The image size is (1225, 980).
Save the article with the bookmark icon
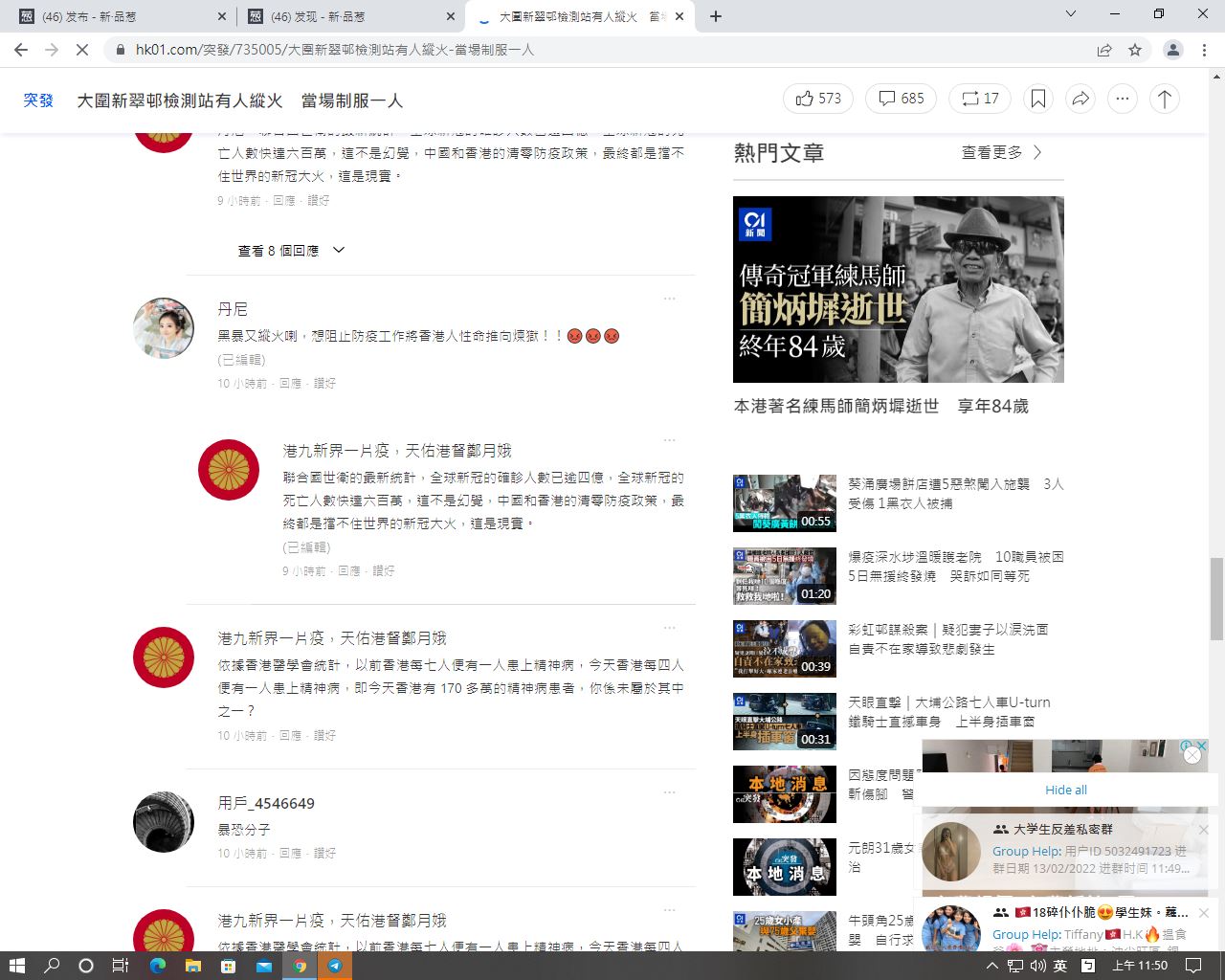tap(1038, 99)
